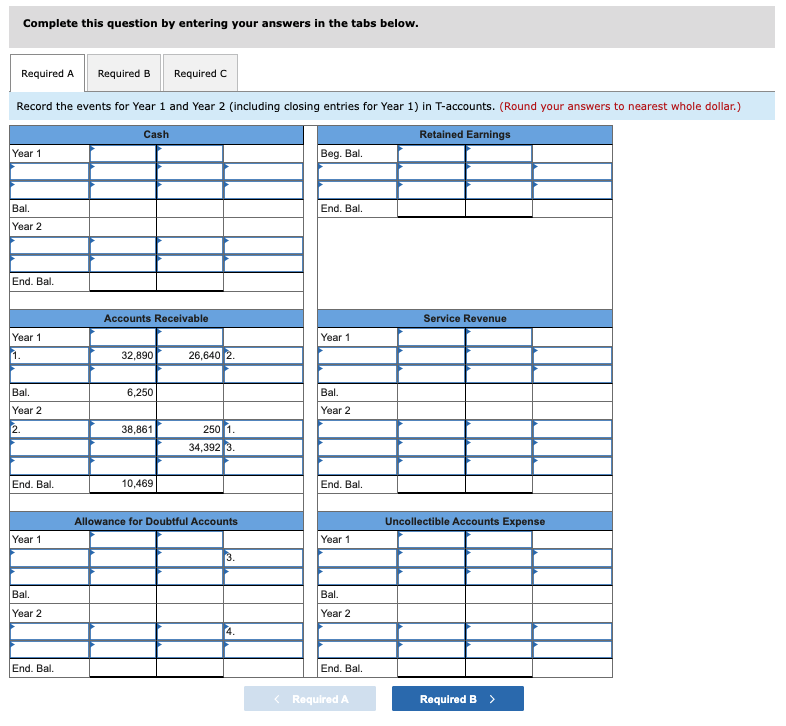This screenshot has height=726, width=786.
Task: Select the event label '2.' beside 38,861
Action: coord(50,429)
